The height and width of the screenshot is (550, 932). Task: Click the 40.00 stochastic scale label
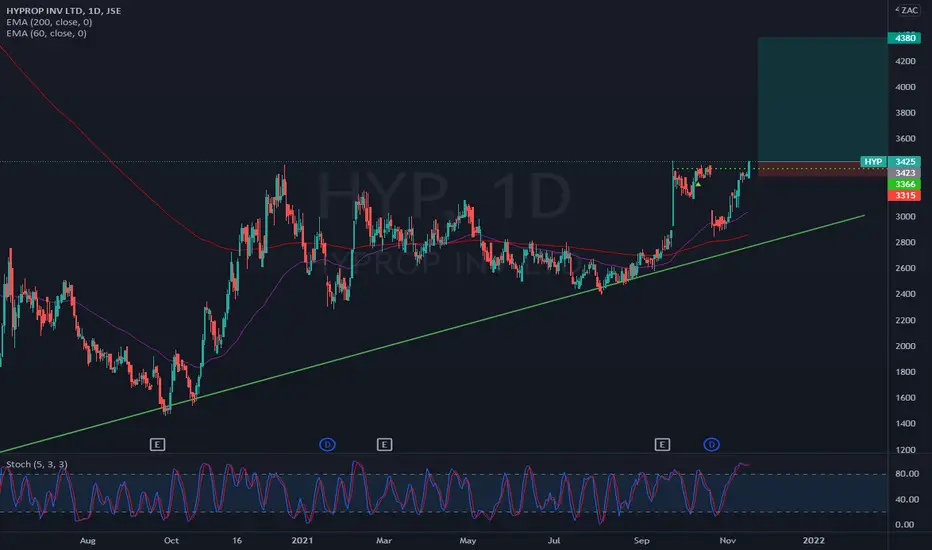click(x=908, y=499)
